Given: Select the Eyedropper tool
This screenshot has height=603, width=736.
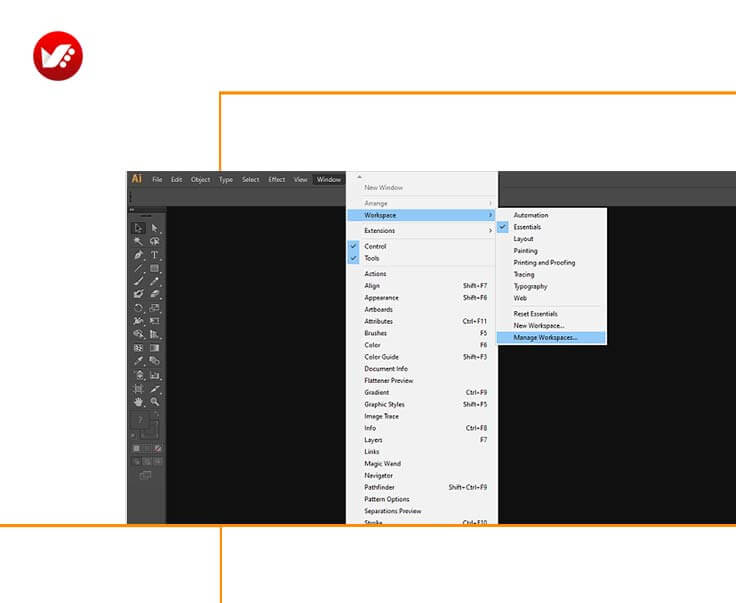Looking at the screenshot, I should [138, 361].
